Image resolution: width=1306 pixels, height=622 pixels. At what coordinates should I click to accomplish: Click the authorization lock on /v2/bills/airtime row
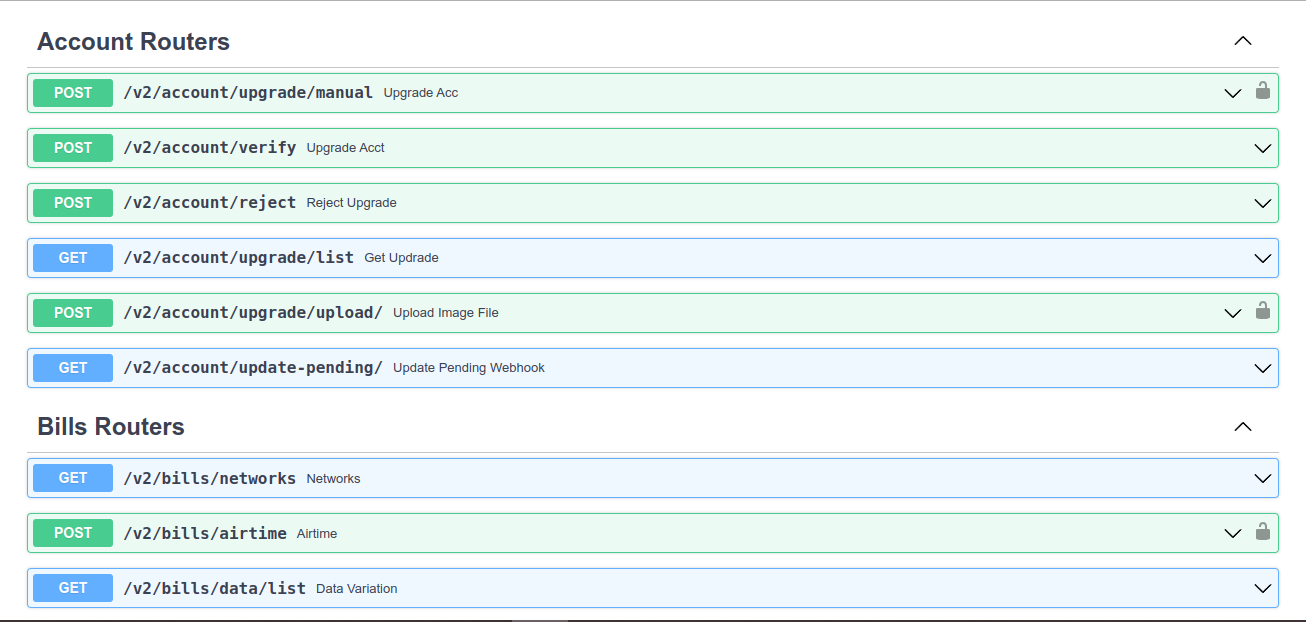(x=1263, y=531)
